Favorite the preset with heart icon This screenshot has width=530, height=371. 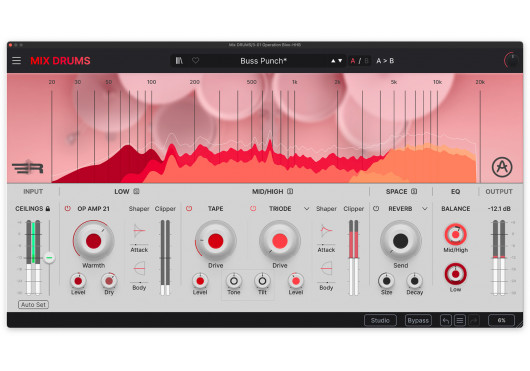[195, 61]
